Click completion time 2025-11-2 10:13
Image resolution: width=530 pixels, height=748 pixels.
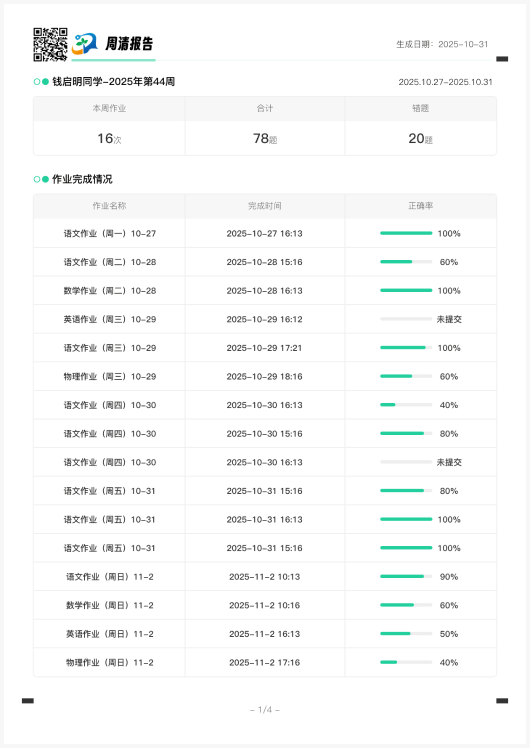click(264, 577)
